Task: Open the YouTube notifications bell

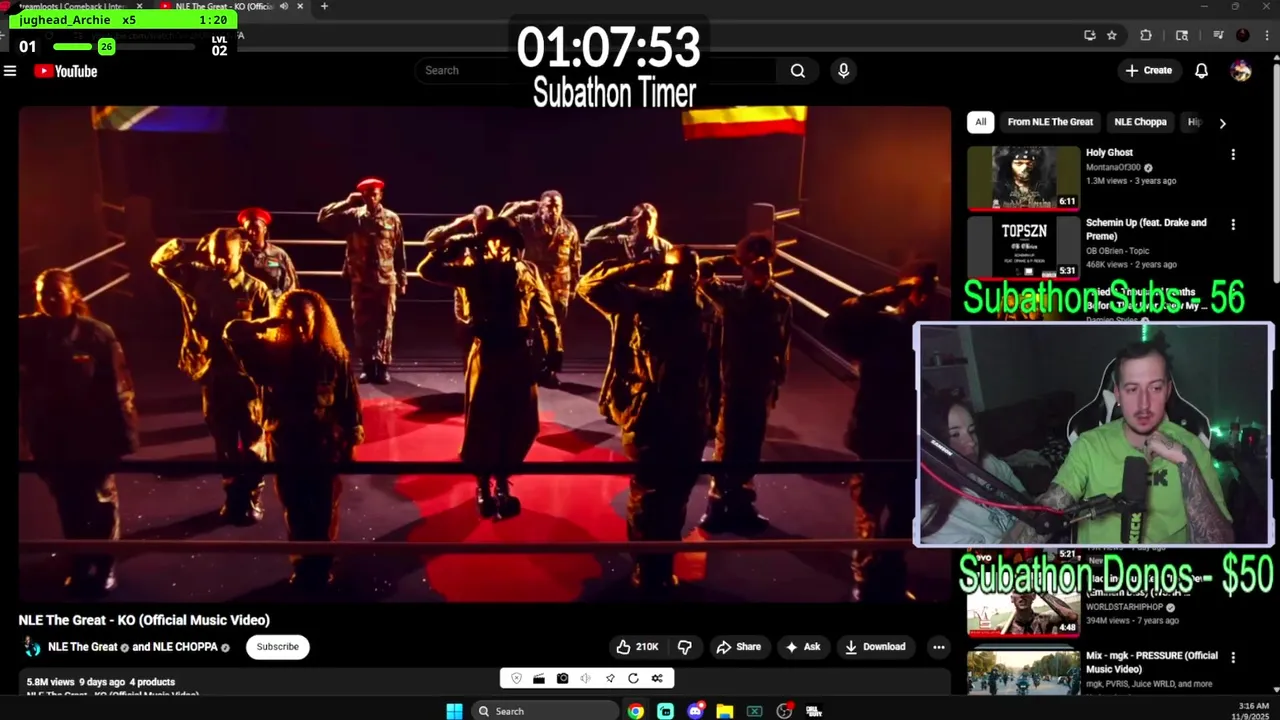Action: 1201,71
